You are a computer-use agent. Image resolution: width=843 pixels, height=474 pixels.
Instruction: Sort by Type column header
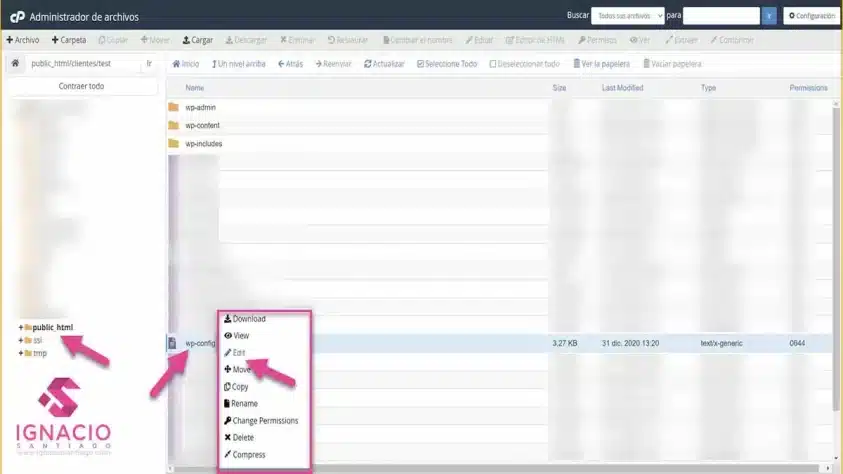tap(708, 88)
